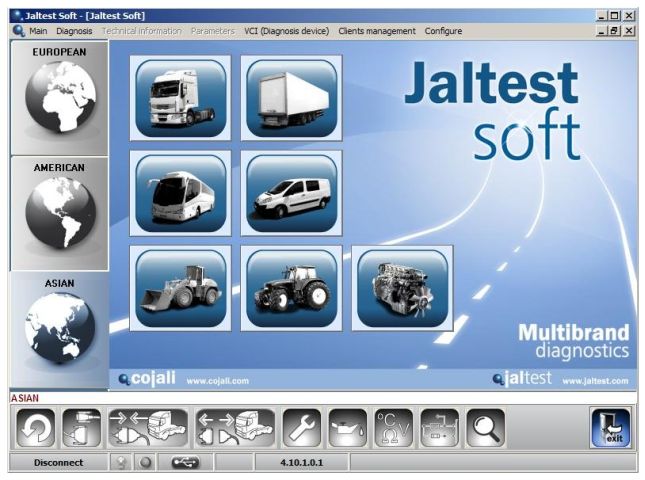
Task: Open the °C Ω V measurements icon
Action: [394, 428]
